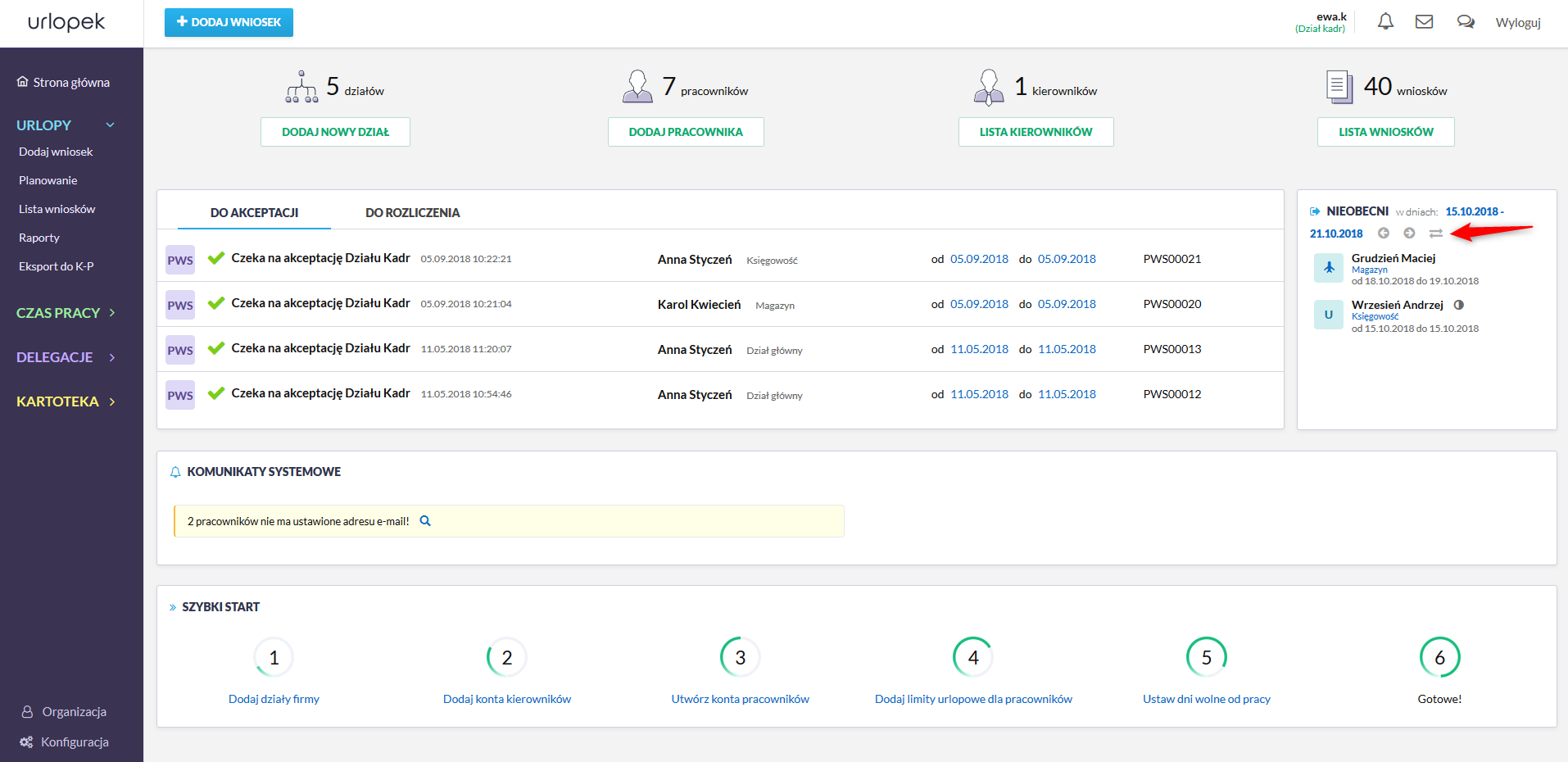Go to previous week of absences
1568x762 pixels.
(1384, 234)
